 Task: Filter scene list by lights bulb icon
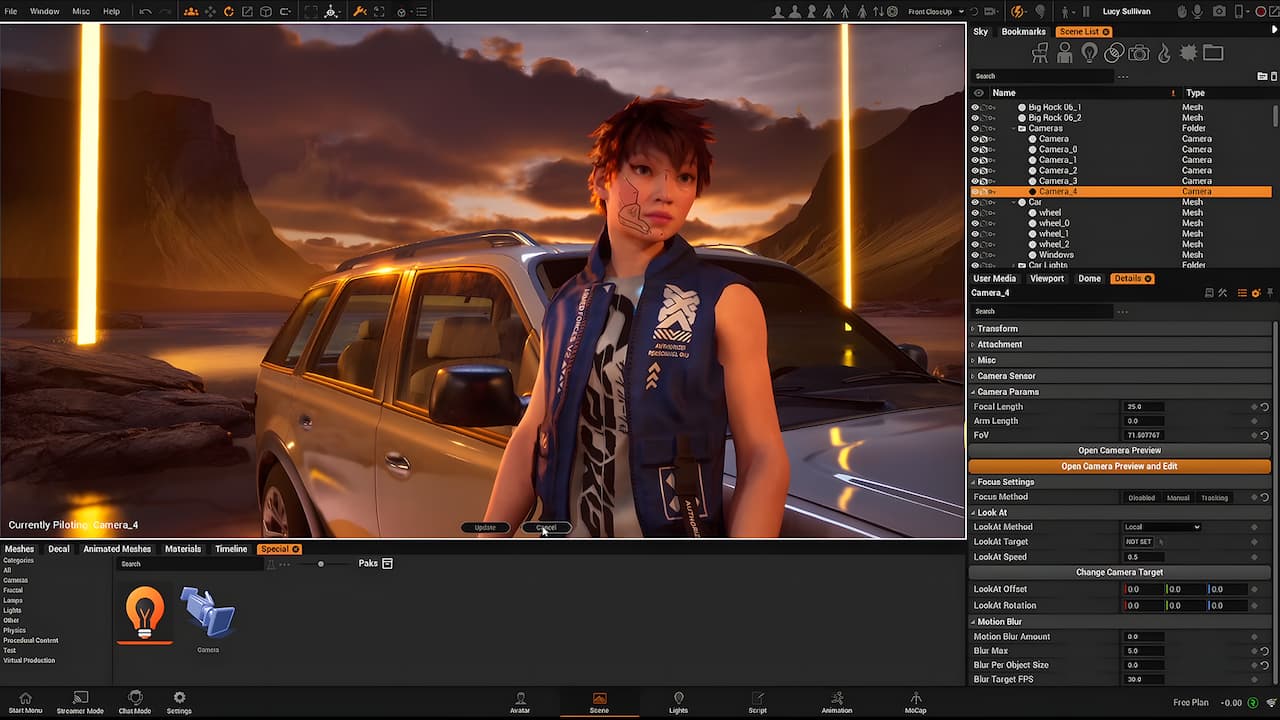pos(1090,53)
